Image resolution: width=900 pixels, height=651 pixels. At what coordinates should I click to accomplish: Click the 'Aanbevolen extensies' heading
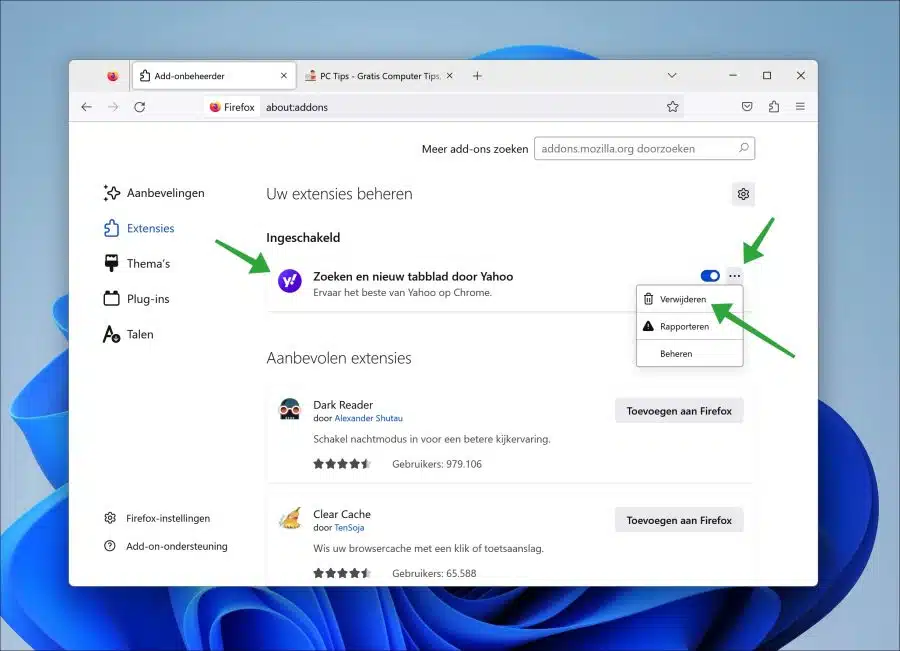point(339,358)
